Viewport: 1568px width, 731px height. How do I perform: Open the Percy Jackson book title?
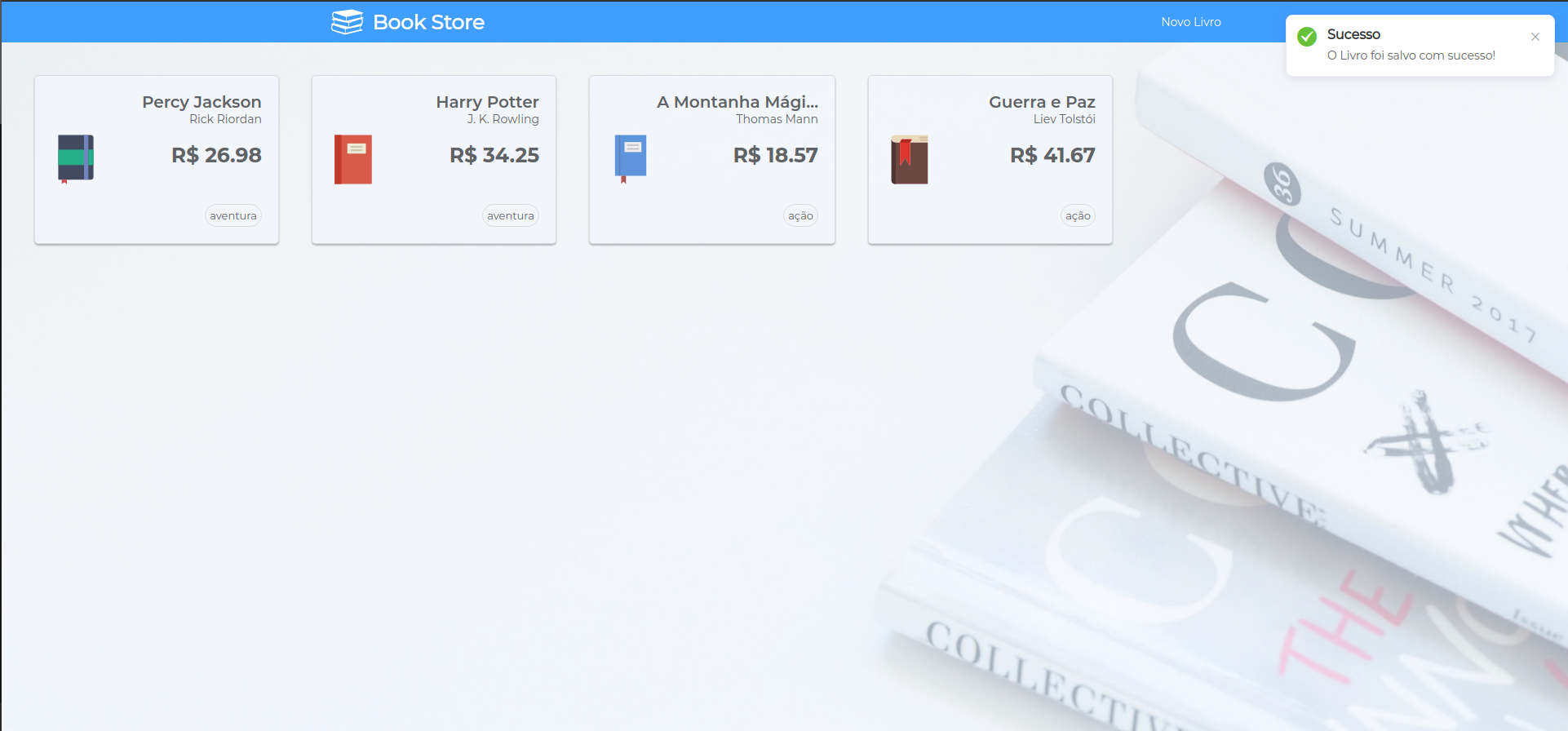(x=202, y=102)
